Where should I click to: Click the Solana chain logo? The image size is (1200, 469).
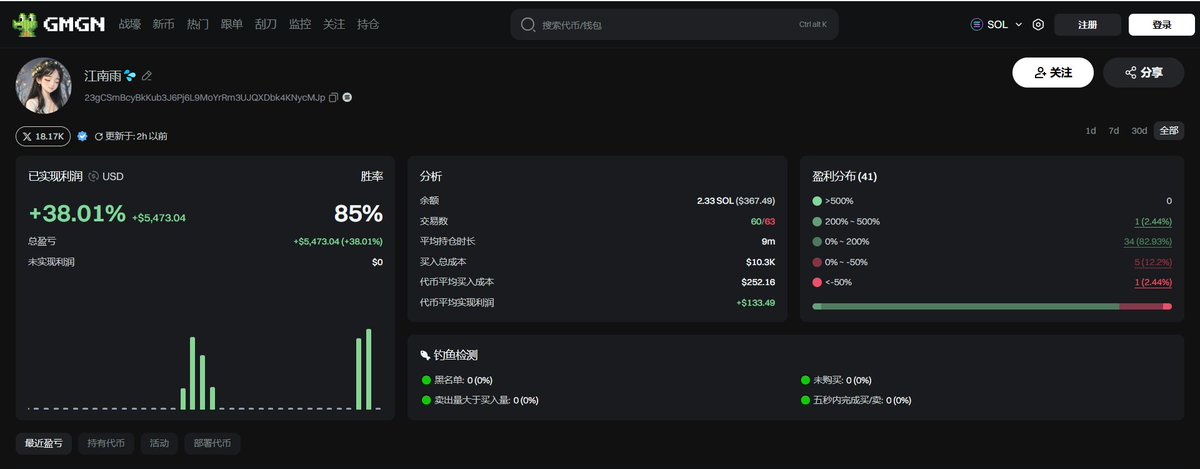point(977,25)
